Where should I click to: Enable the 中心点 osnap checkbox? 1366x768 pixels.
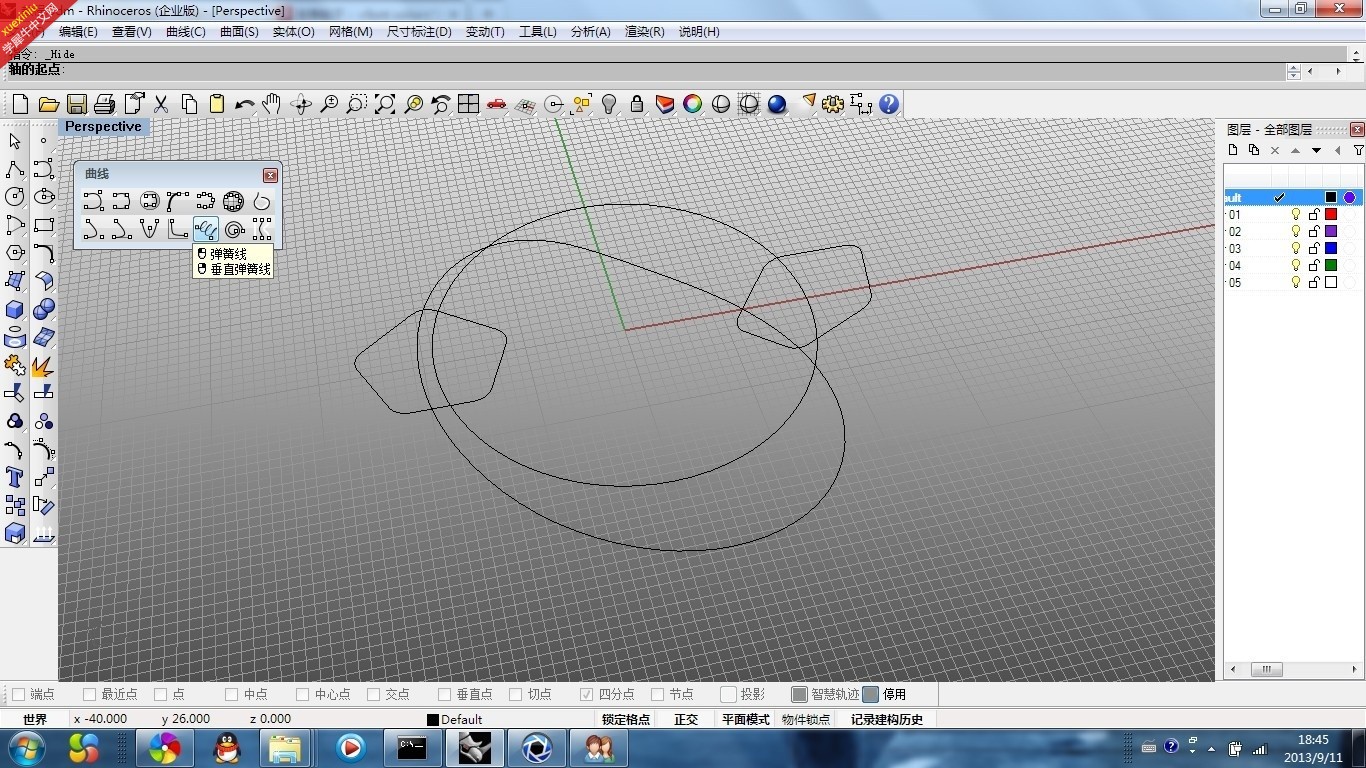[302, 694]
